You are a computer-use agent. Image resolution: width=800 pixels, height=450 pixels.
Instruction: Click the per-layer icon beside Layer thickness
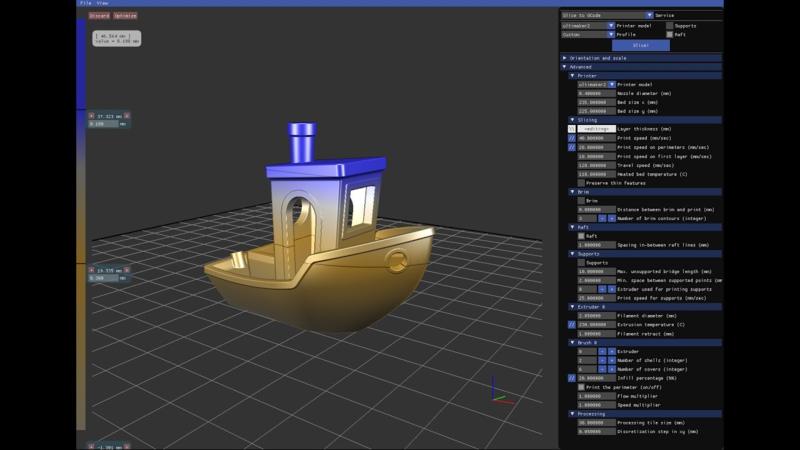[572, 129]
